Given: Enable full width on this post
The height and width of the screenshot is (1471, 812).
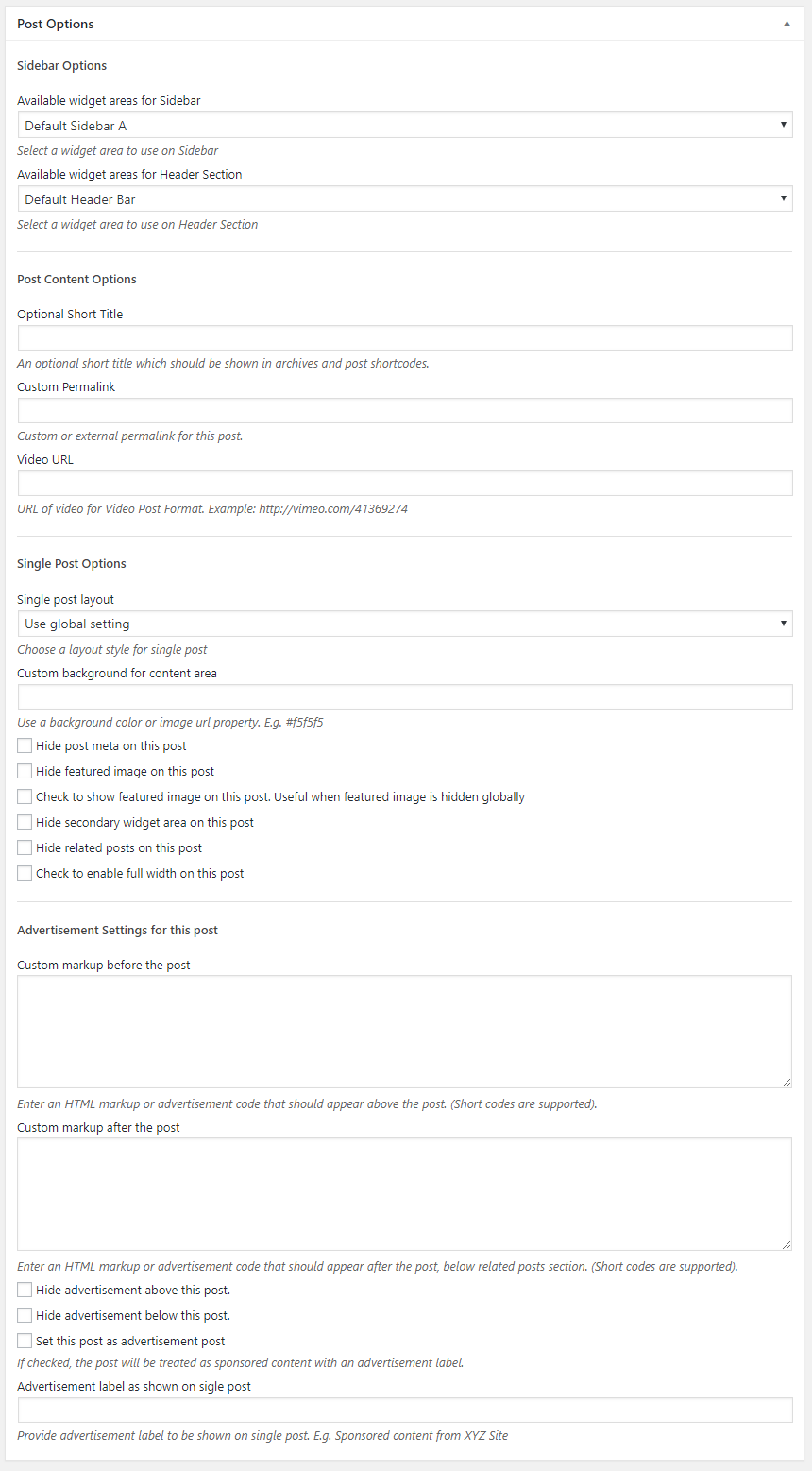Looking at the screenshot, I should click(25, 874).
